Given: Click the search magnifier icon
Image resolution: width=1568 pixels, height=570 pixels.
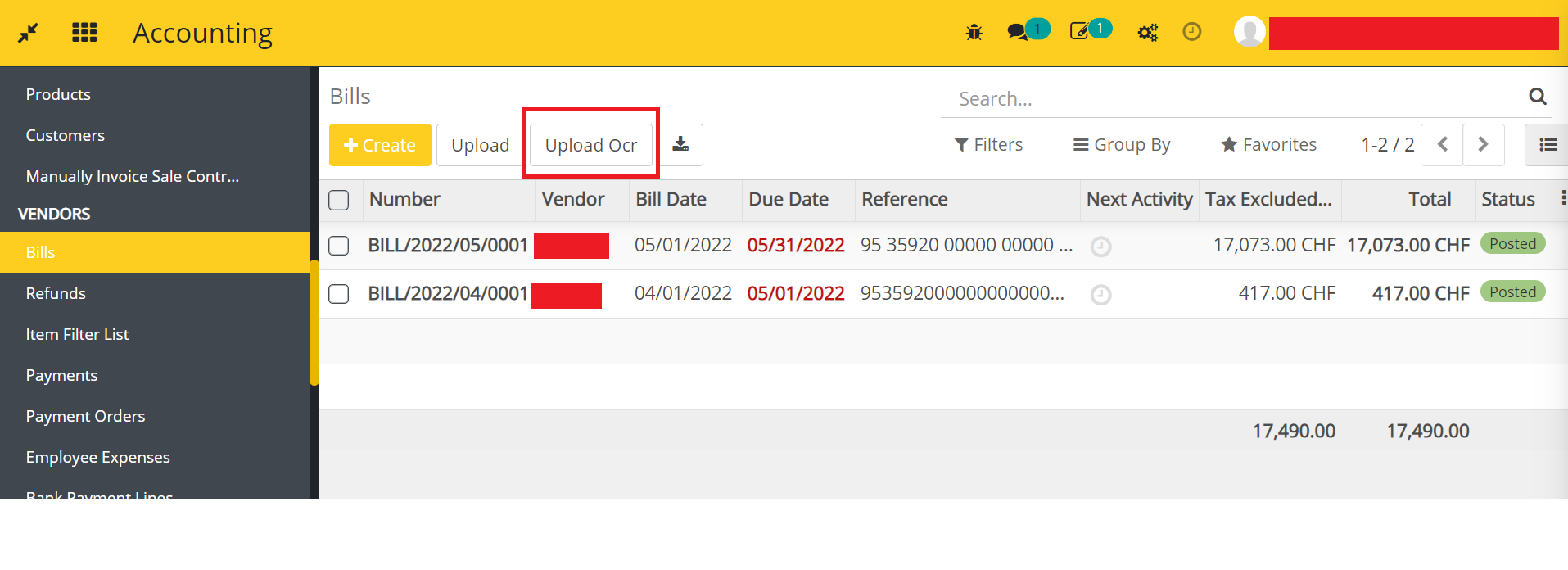Looking at the screenshot, I should tap(1537, 97).
